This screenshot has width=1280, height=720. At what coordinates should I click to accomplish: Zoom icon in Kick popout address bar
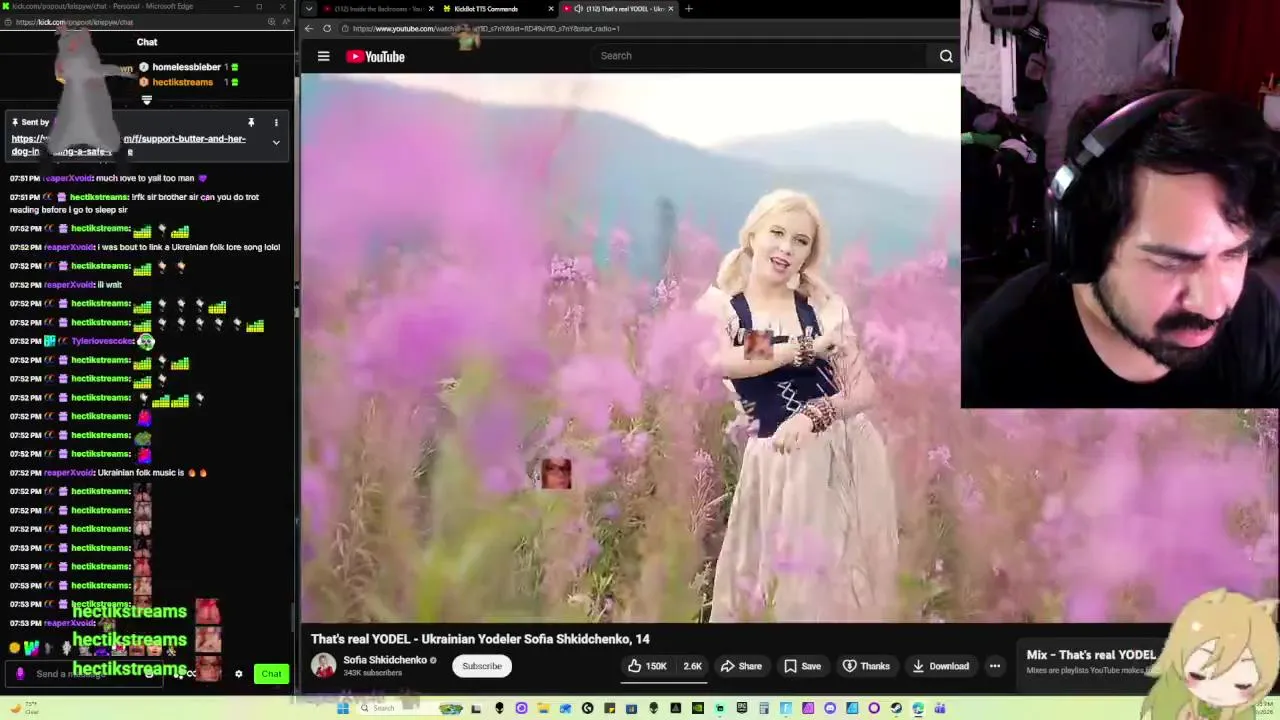[x=271, y=22]
